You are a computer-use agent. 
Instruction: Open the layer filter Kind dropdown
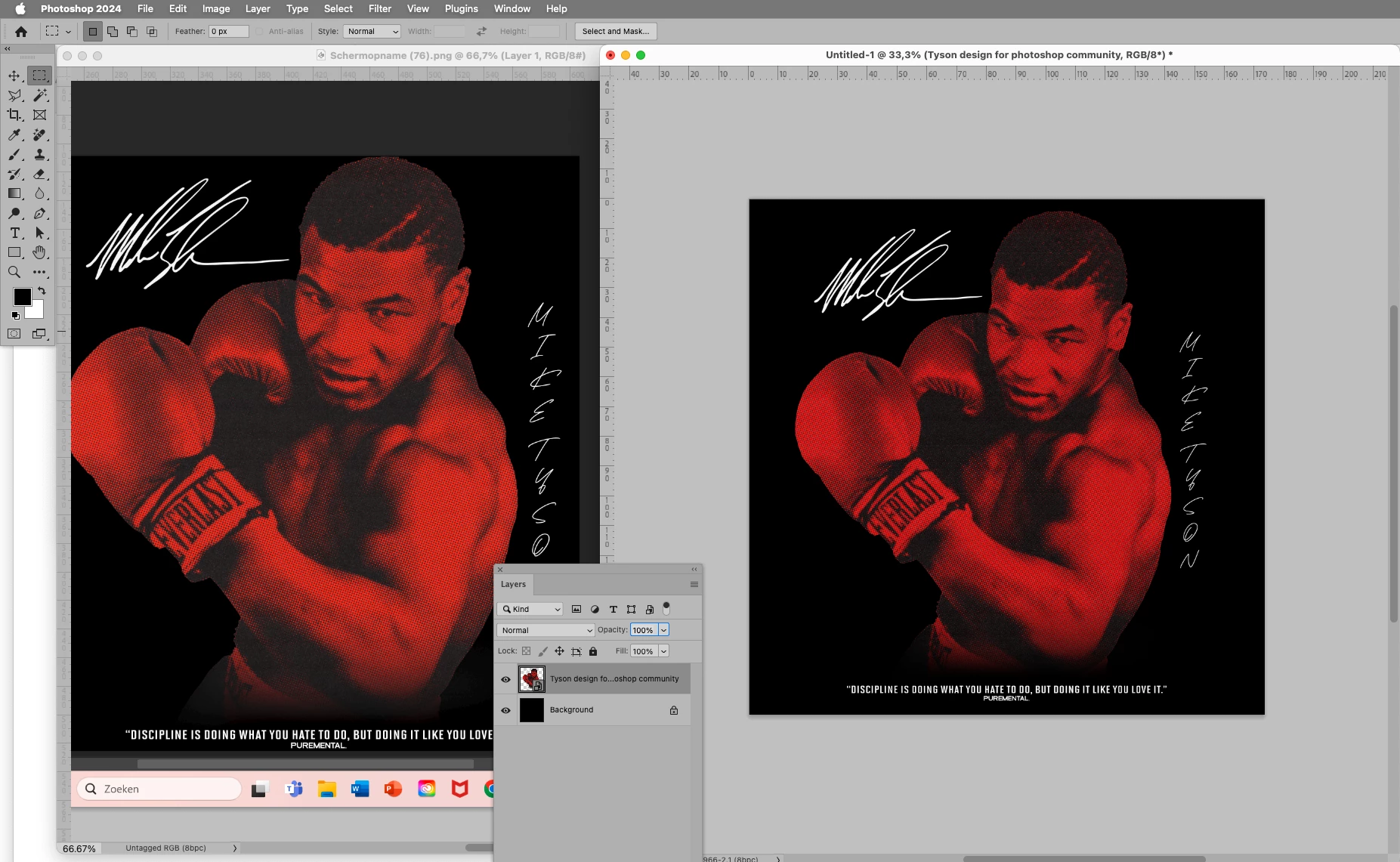click(x=530, y=609)
